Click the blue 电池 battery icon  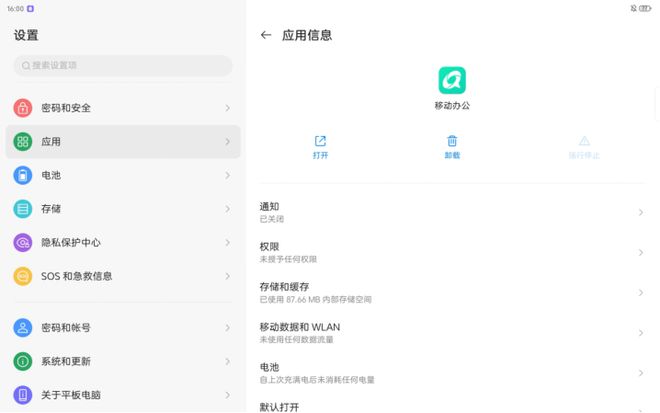pyautogui.click(x=23, y=175)
